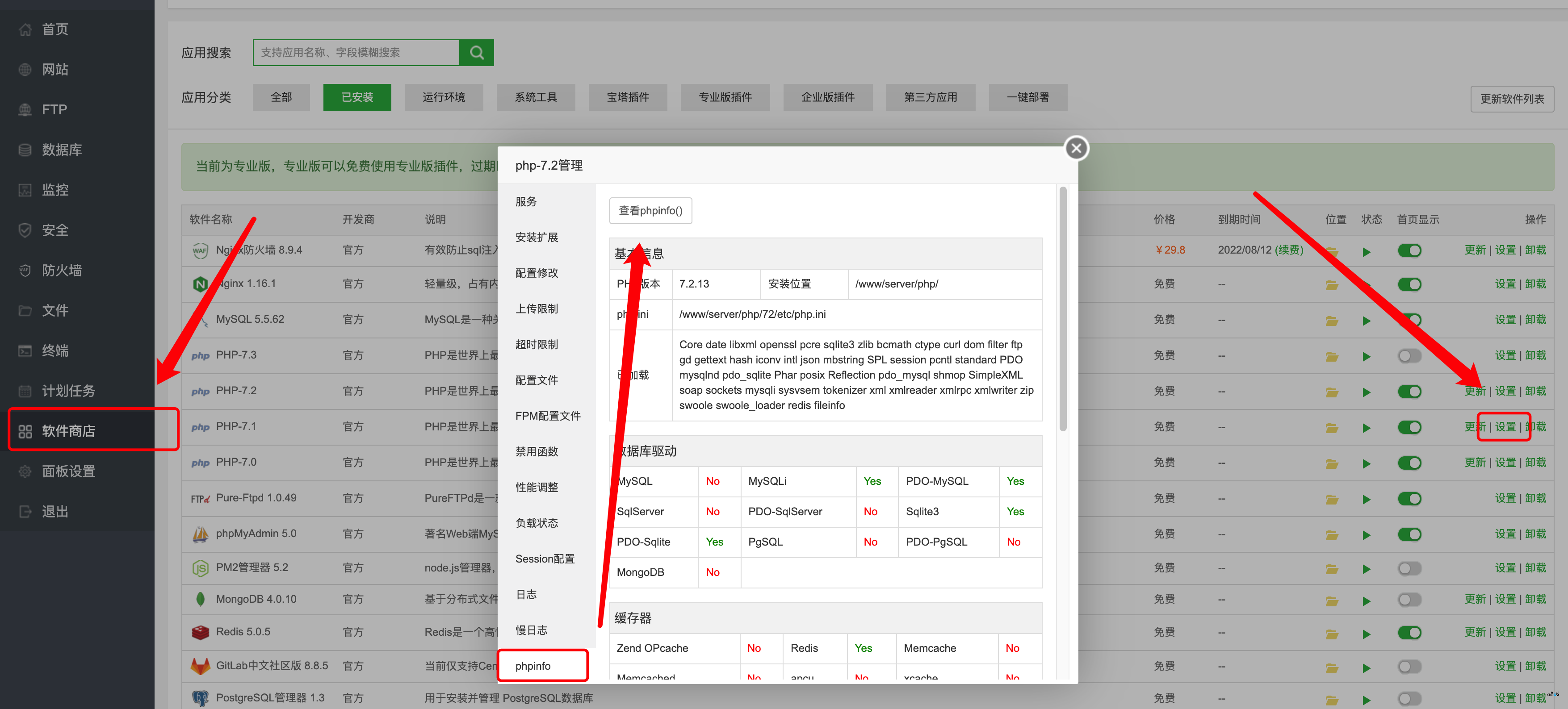Select the 宝塔插件 category filter

628,97
